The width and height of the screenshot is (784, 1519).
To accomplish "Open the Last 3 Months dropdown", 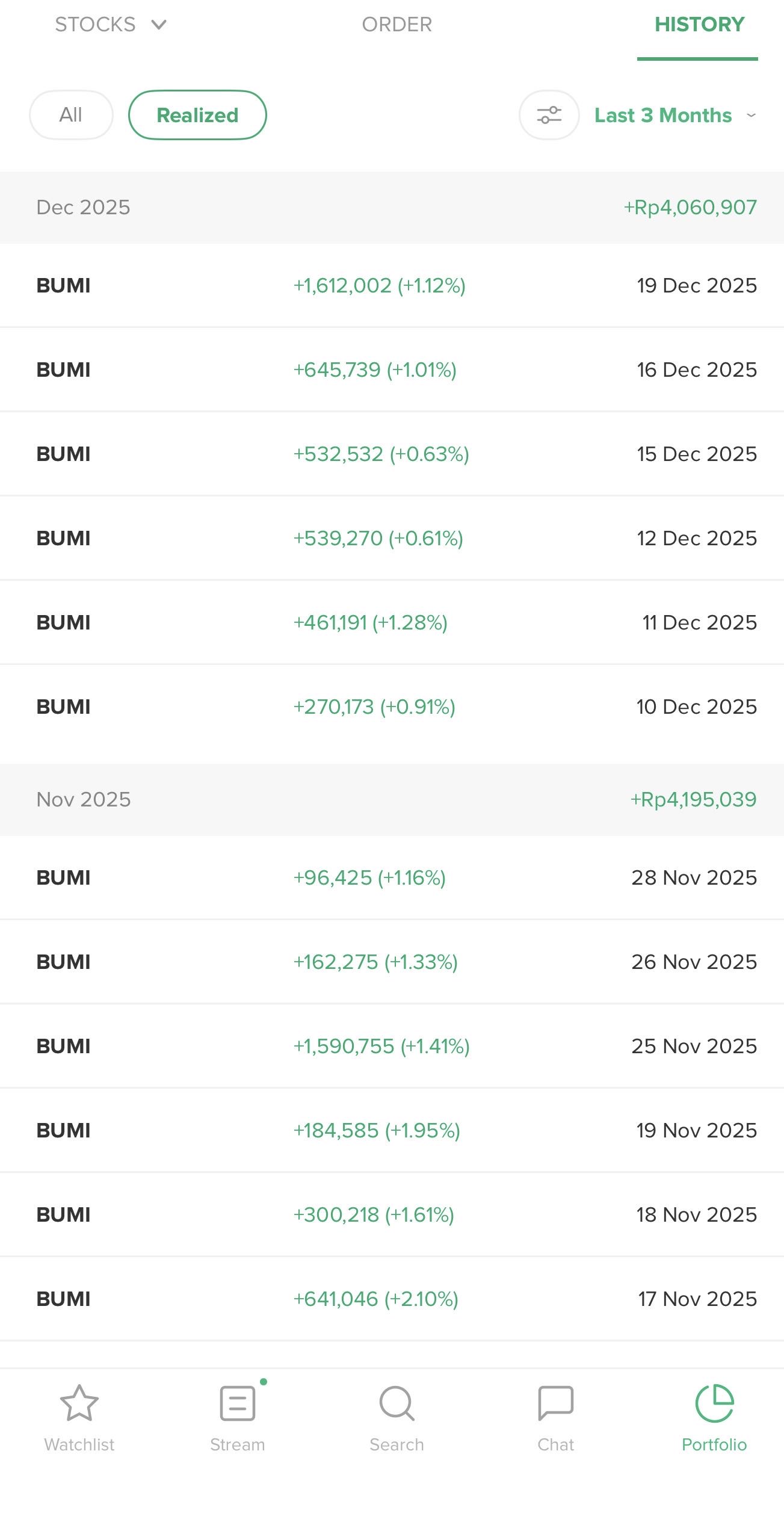I will pyautogui.click(x=674, y=115).
